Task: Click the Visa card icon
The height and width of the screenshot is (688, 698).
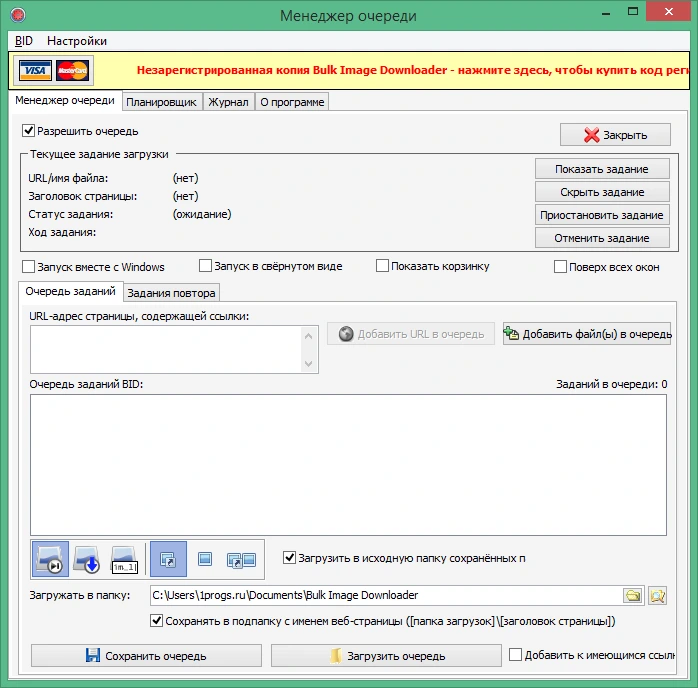Action: [x=35, y=70]
